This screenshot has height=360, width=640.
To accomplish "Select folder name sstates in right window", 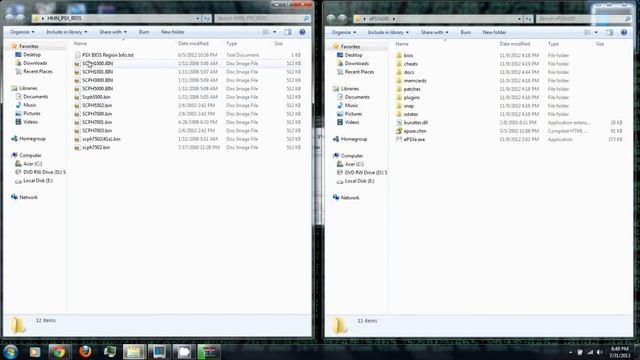I will click(411, 114).
